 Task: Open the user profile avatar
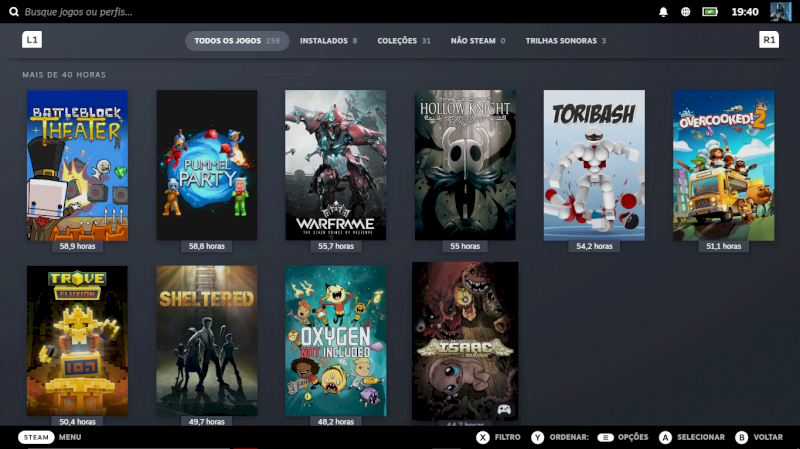pyautogui.click(x=781, y=11)
